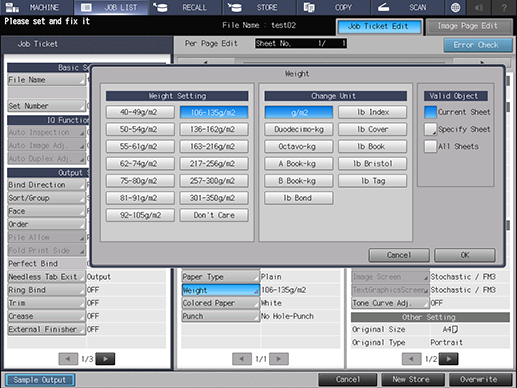Image resolution: width=517 pixels, height=388 pixels.
Task: Change unit to lb Bond
Action: [299, 198]
